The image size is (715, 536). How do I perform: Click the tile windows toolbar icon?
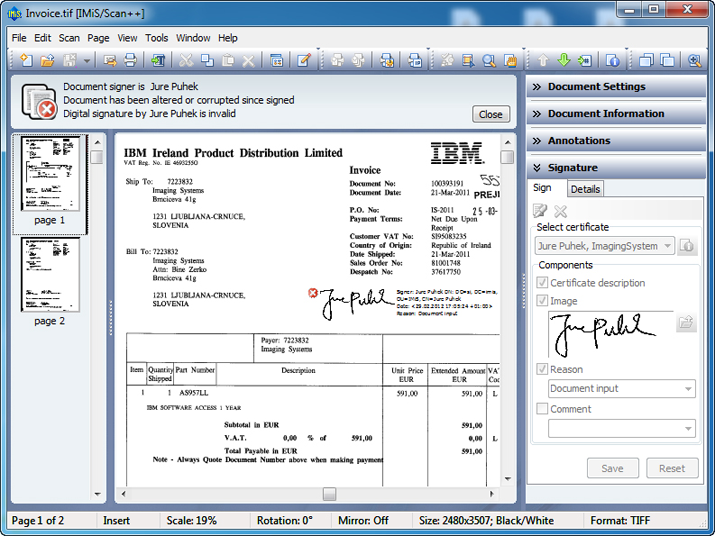coord(667,60)
